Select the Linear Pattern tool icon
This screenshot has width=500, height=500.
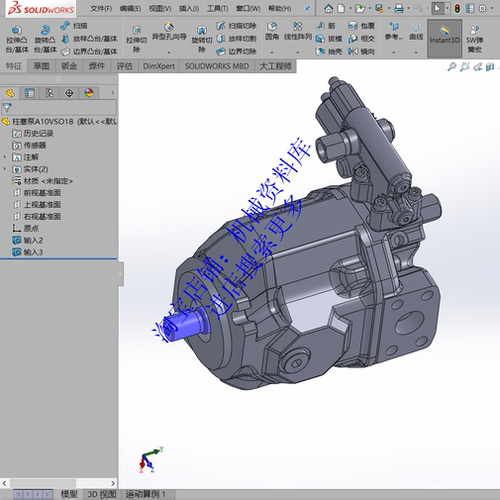[x=298, y=27]
